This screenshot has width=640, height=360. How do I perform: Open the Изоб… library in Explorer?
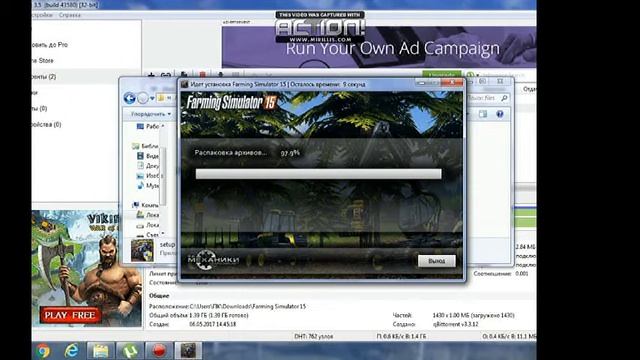click(148, 176)
